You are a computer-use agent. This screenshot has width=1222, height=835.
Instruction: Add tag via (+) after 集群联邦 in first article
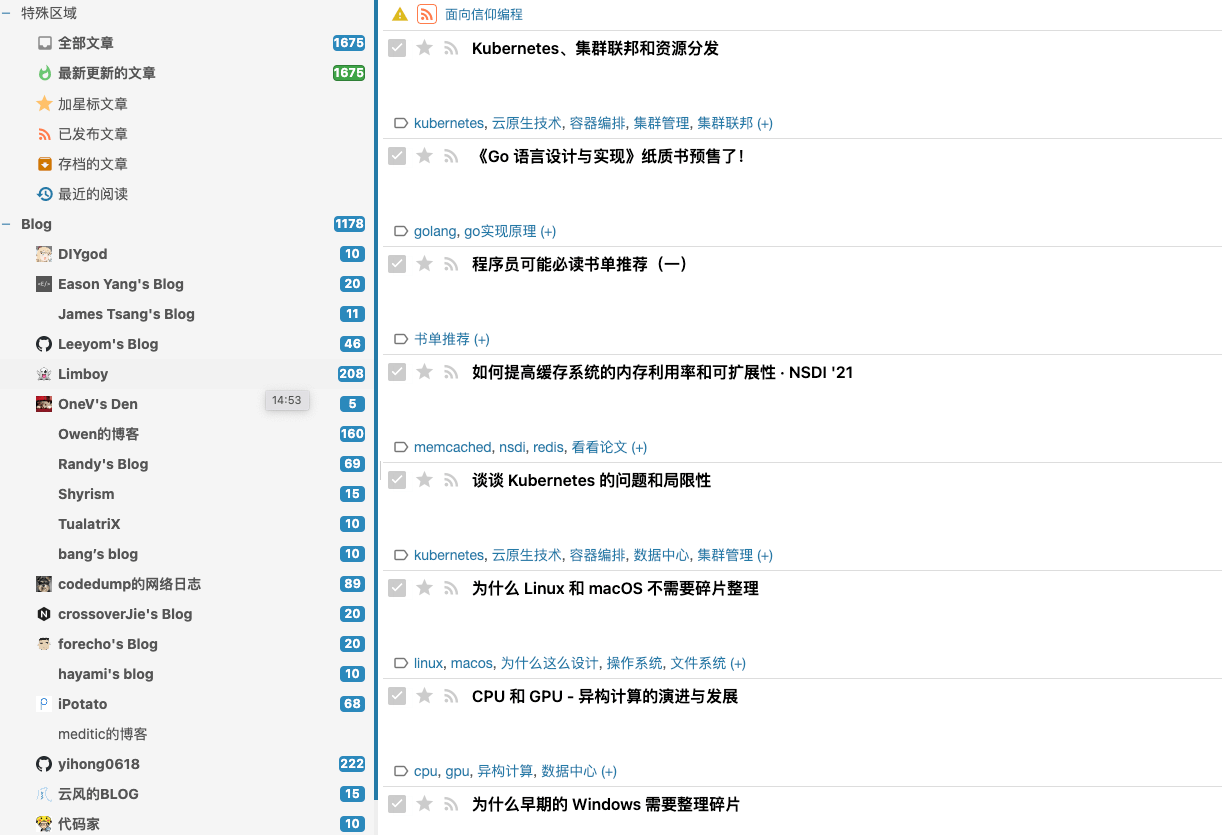click(765, 123)
